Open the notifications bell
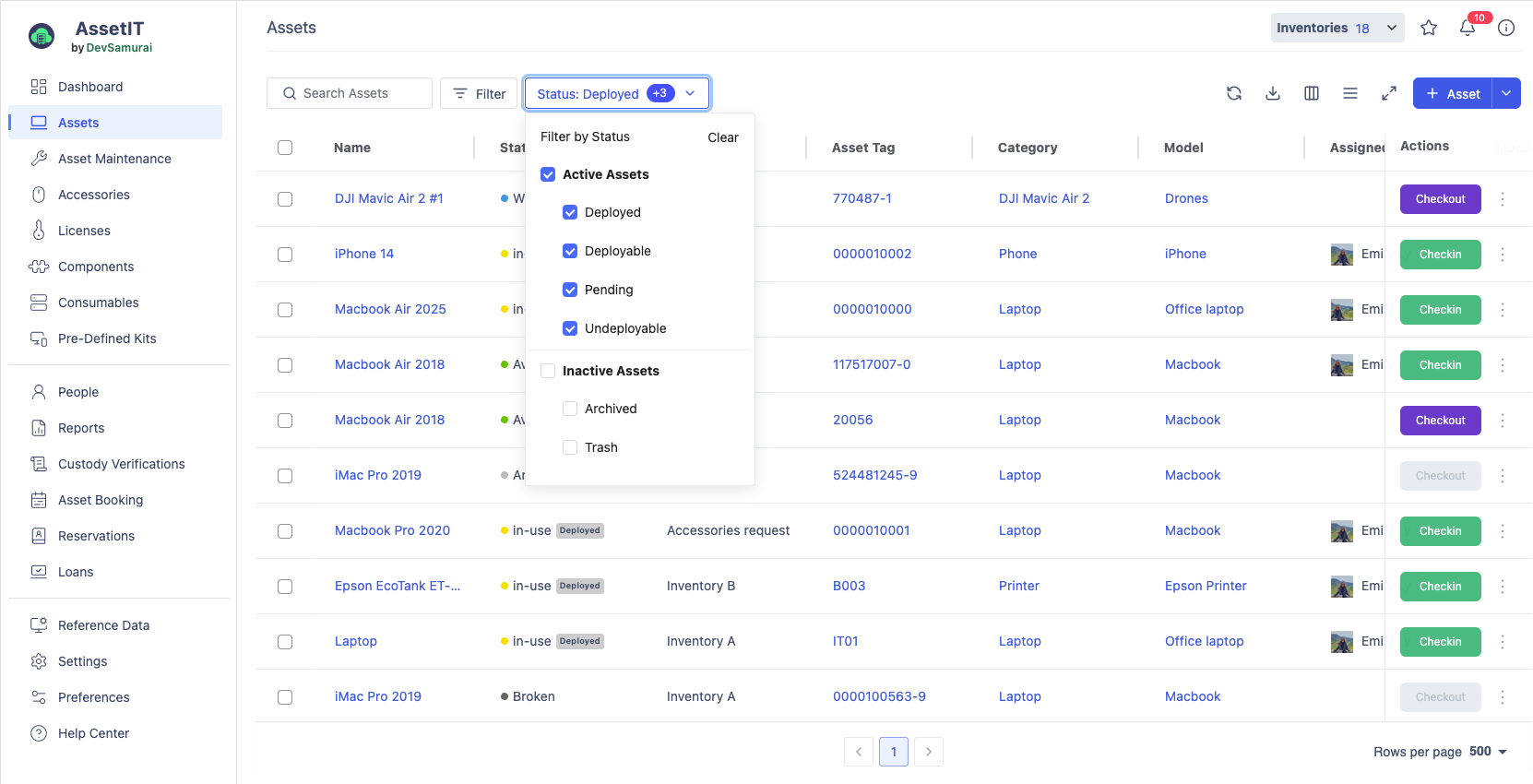 click(x=1468, y=28)
